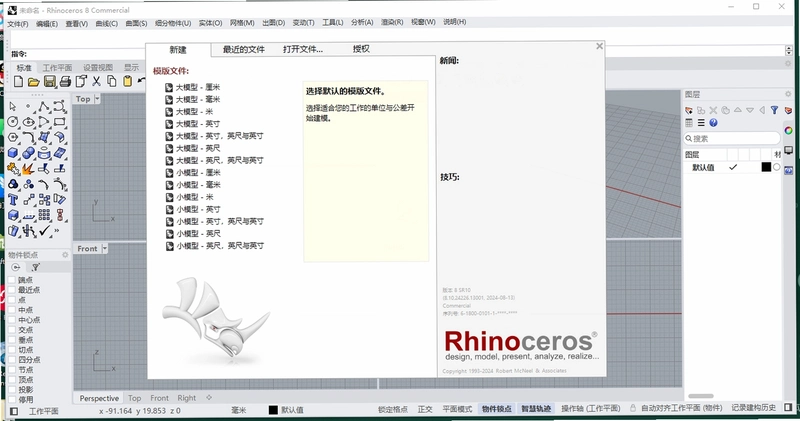Enable the 中点 object snap checkbox
Viewport: 800px width, 421px height.
tap(12, 310)
